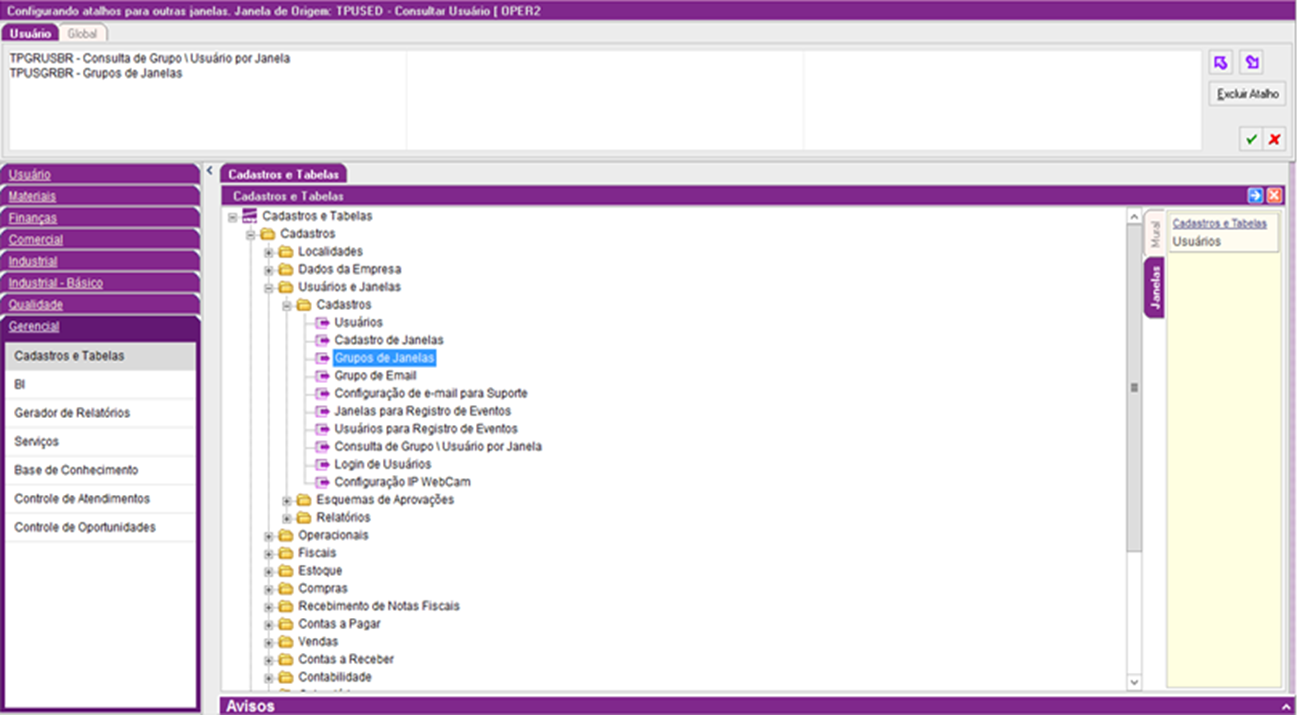Image resolution: width=1298 pixels, height=715 pixels.
Task: Open the Materiais sidebar section
Action: (100, 196)
